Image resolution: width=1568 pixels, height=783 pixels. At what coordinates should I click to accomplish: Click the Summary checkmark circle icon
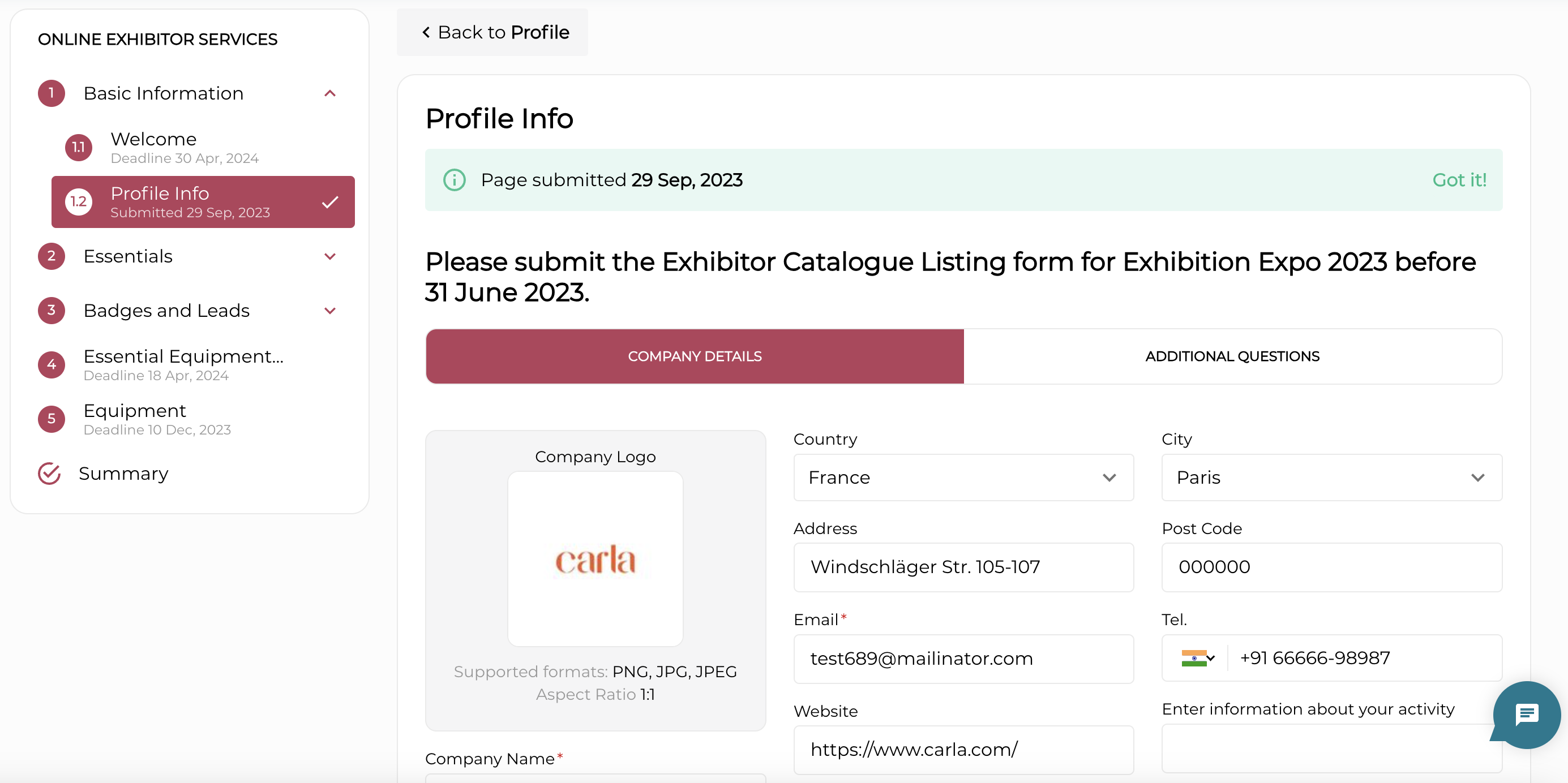(x=49, y=474)
